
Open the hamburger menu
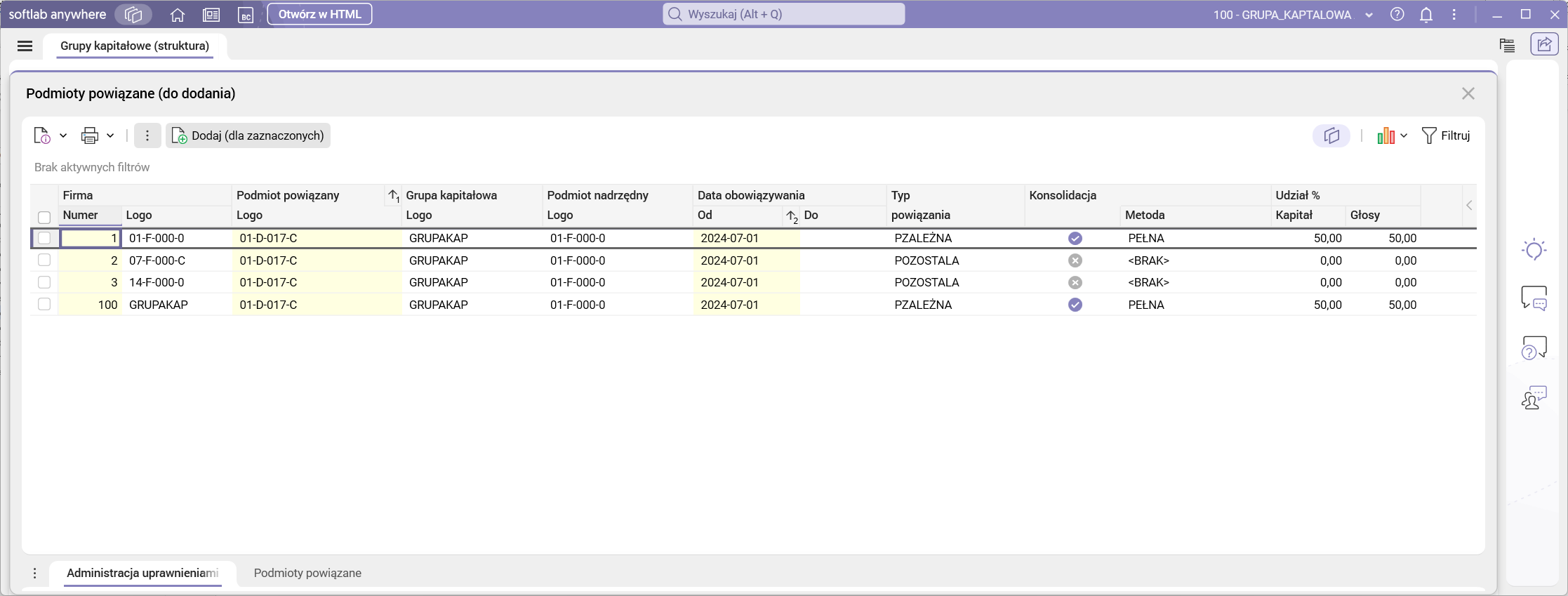tap(25, 46)
